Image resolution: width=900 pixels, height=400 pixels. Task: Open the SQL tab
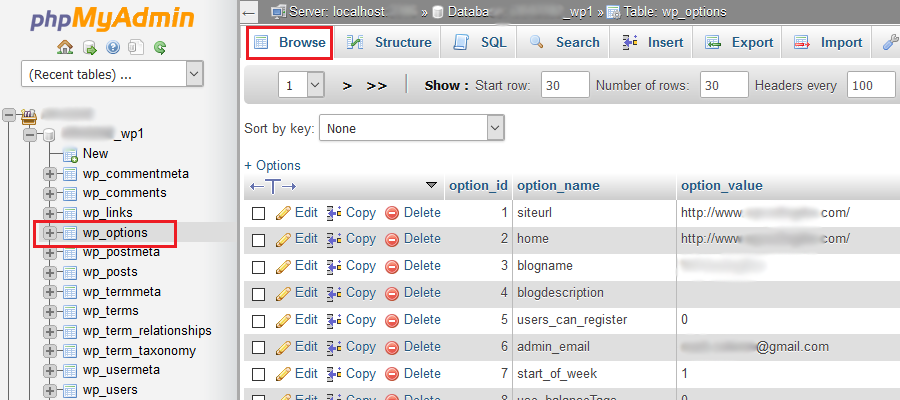479,42
